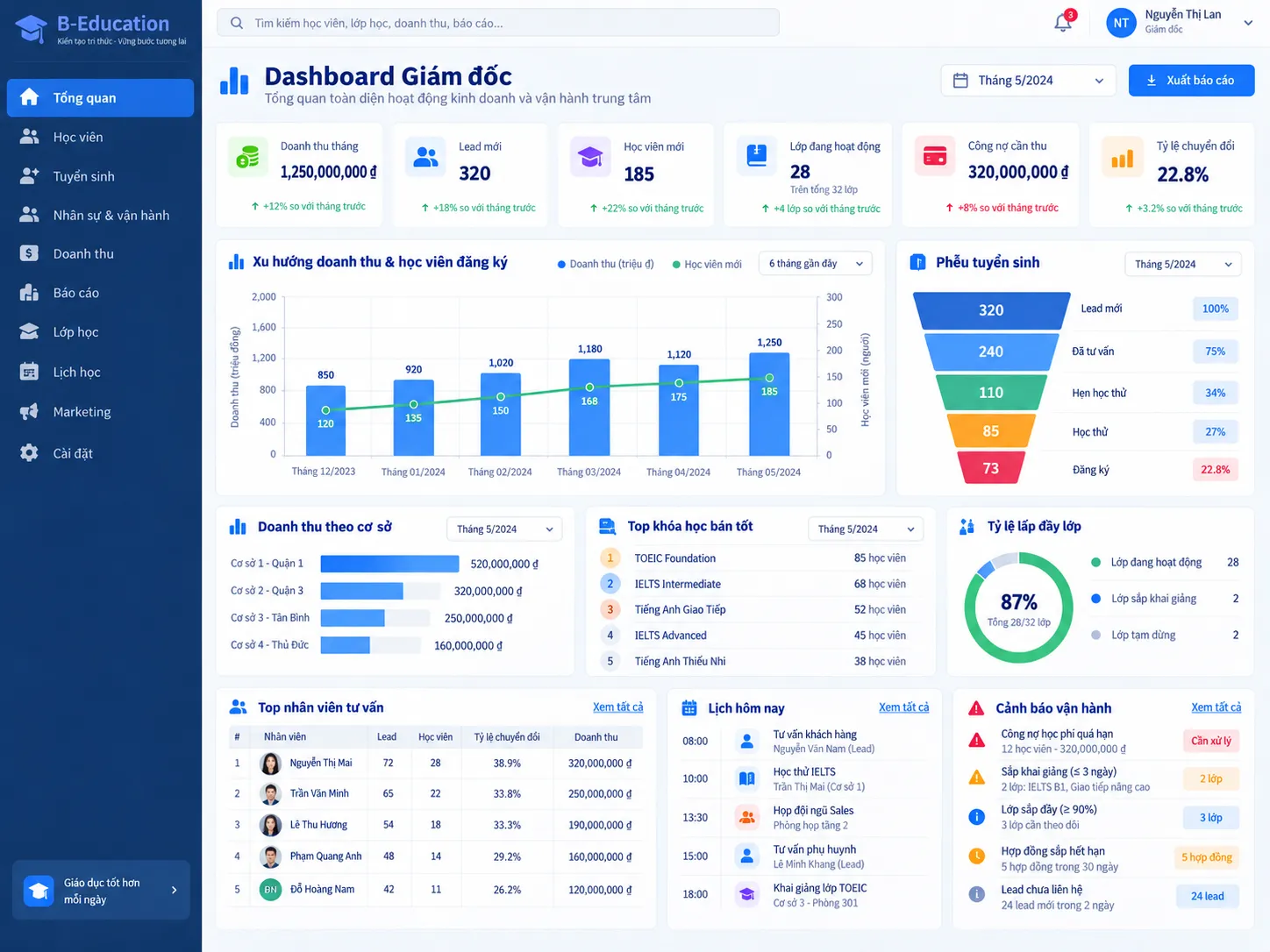Click the NT user avatar
The image size is (1270, 952).
1121,23
